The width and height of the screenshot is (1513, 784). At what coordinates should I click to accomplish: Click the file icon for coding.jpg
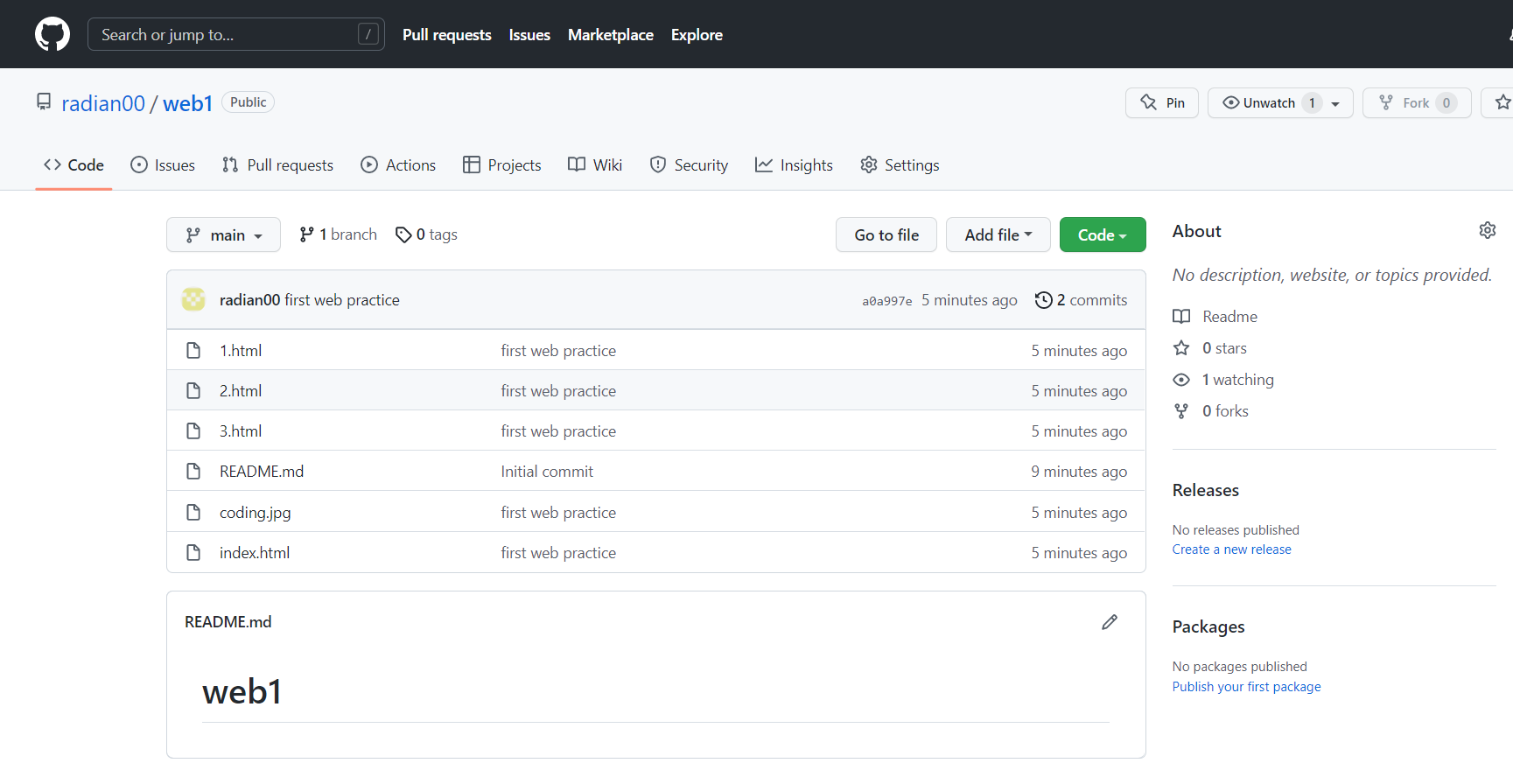click(193, 512)
